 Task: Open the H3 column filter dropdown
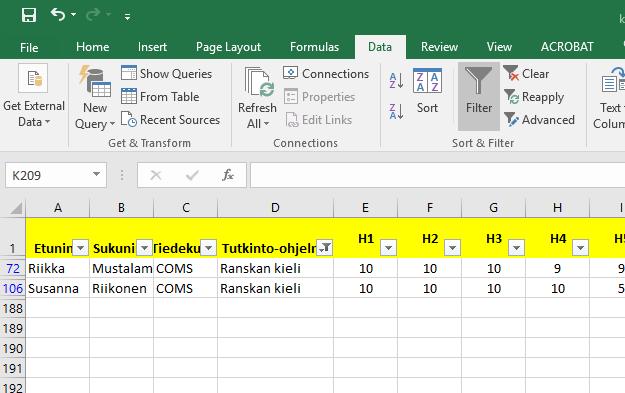517,248
